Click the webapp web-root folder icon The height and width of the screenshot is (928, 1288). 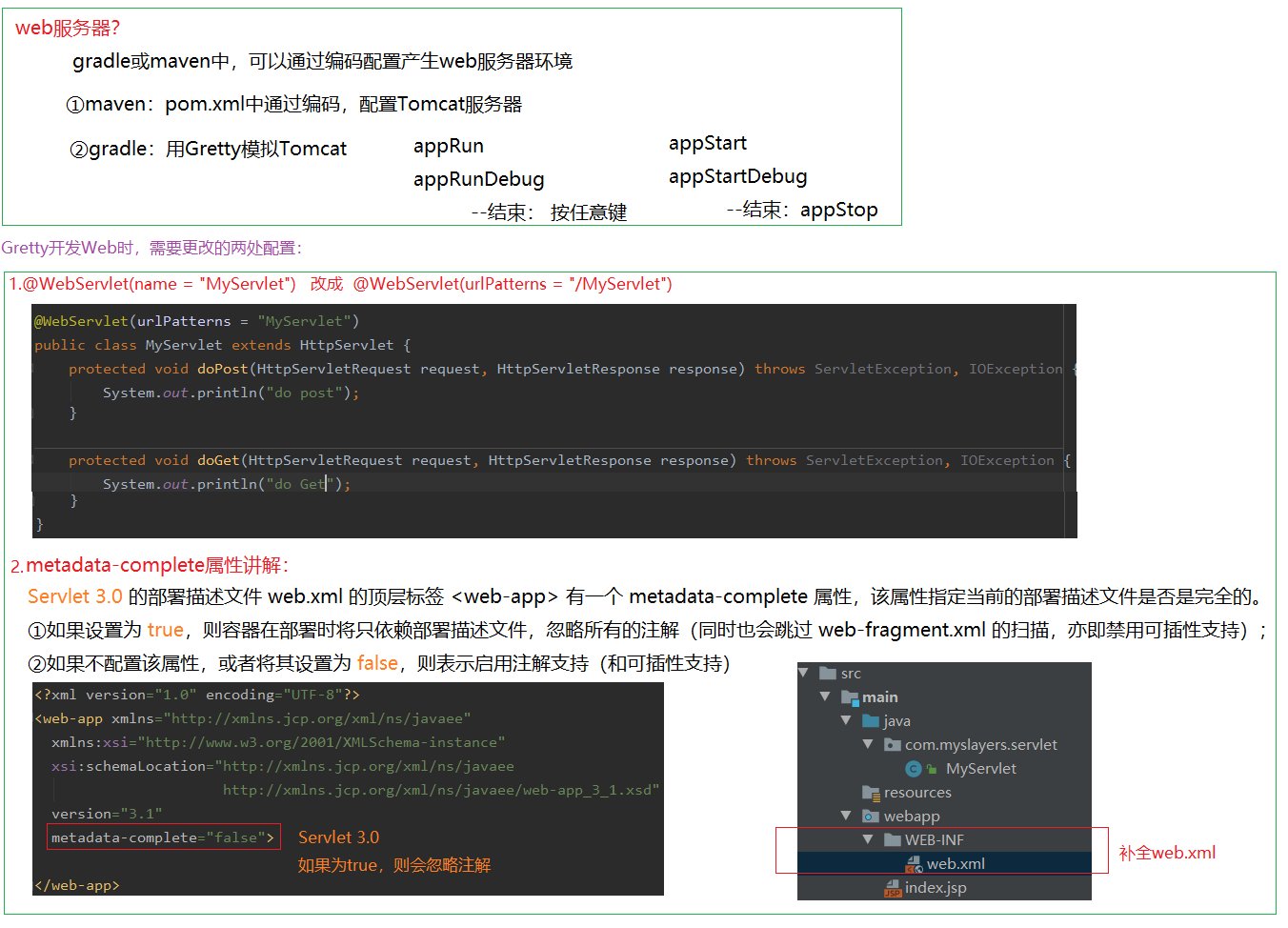pyautogui.click(x=871, y=817)
